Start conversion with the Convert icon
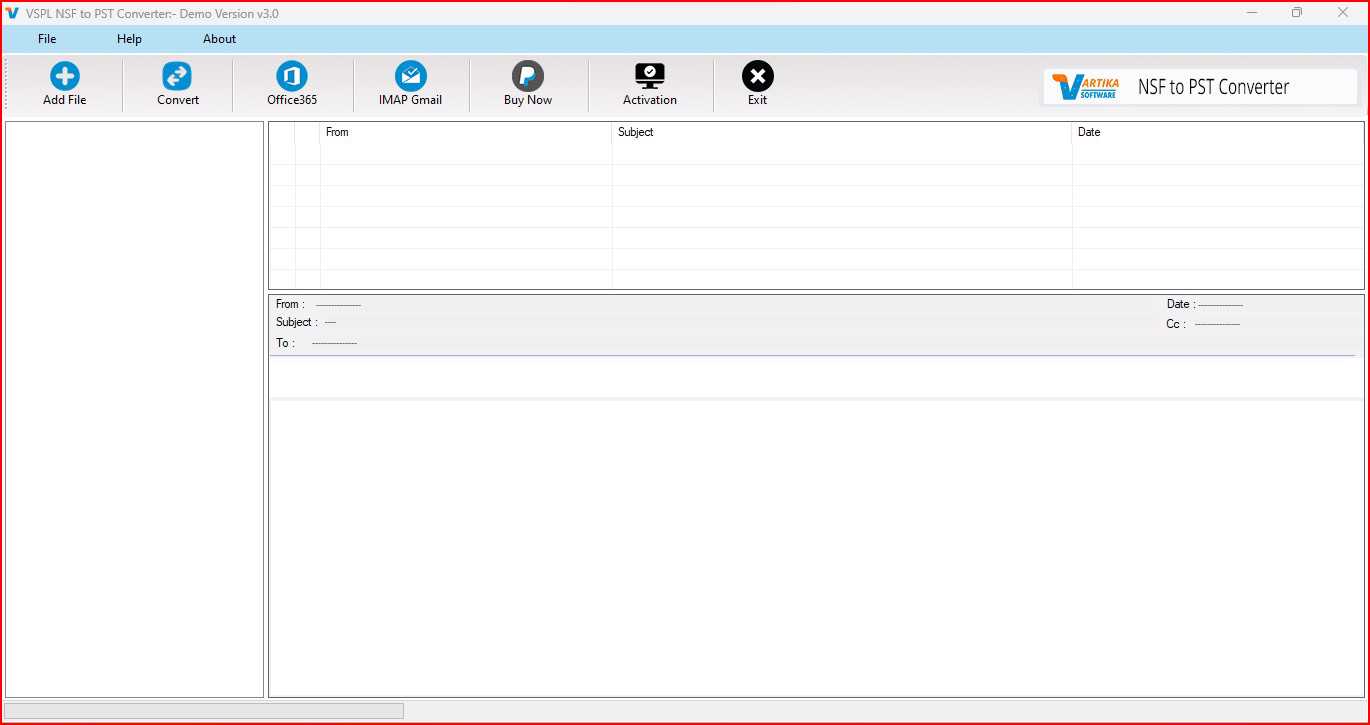Screen dimensions: 1370x725 point(177,76)
